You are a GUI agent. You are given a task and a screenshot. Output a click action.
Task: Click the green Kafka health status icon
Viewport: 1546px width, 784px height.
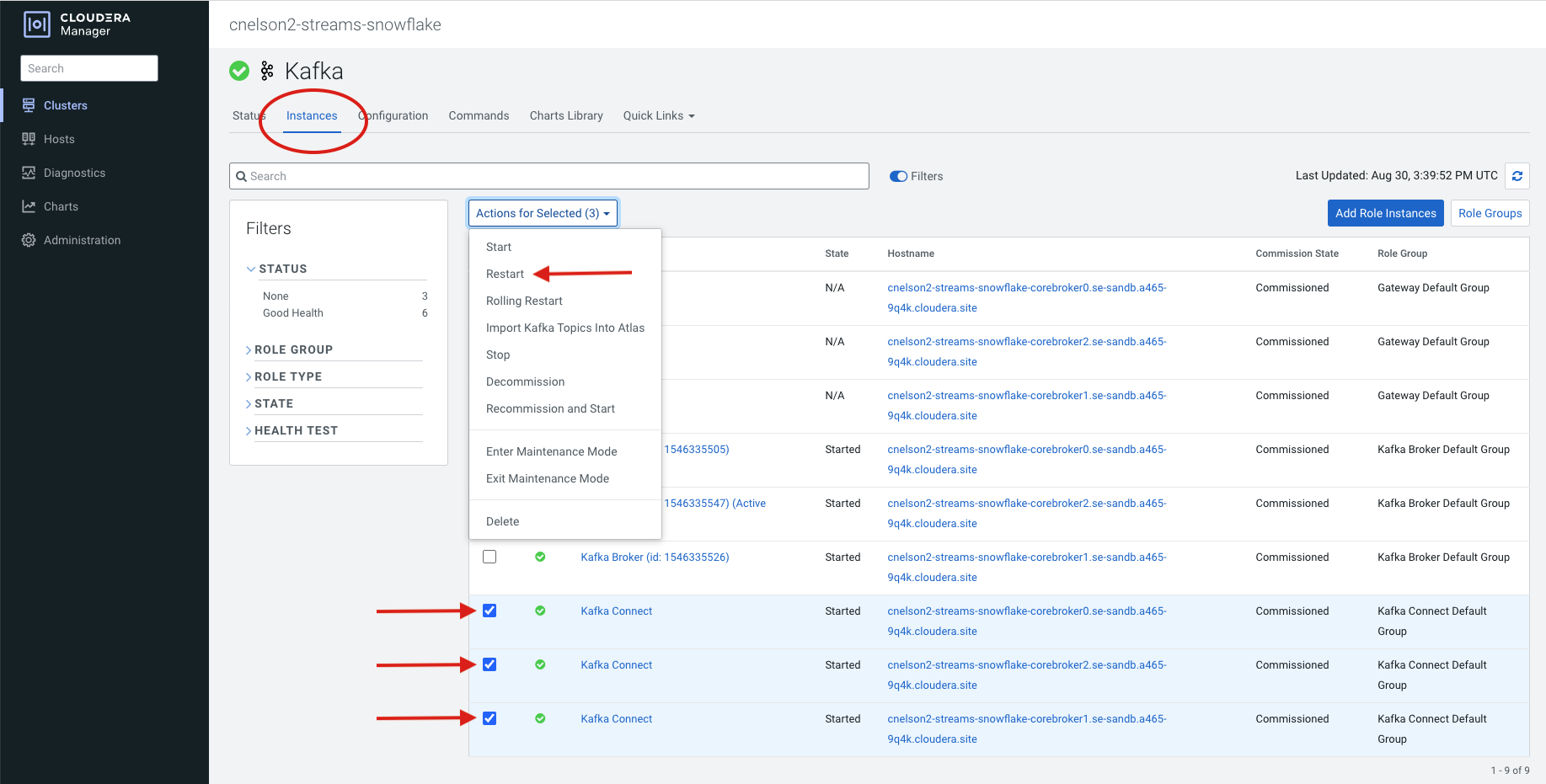(239, 71)
